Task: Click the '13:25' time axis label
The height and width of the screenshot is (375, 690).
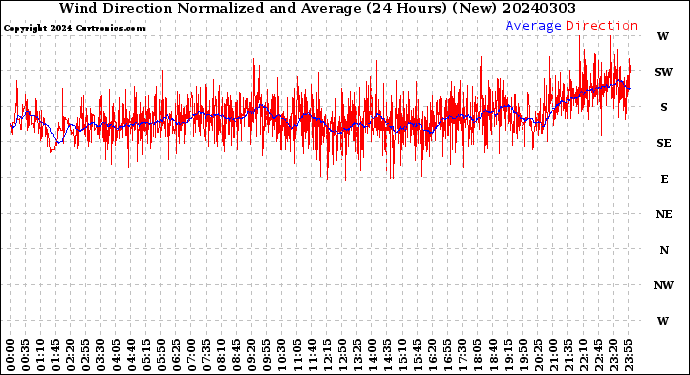Action: pyautogui.click(x=357, y=355)
